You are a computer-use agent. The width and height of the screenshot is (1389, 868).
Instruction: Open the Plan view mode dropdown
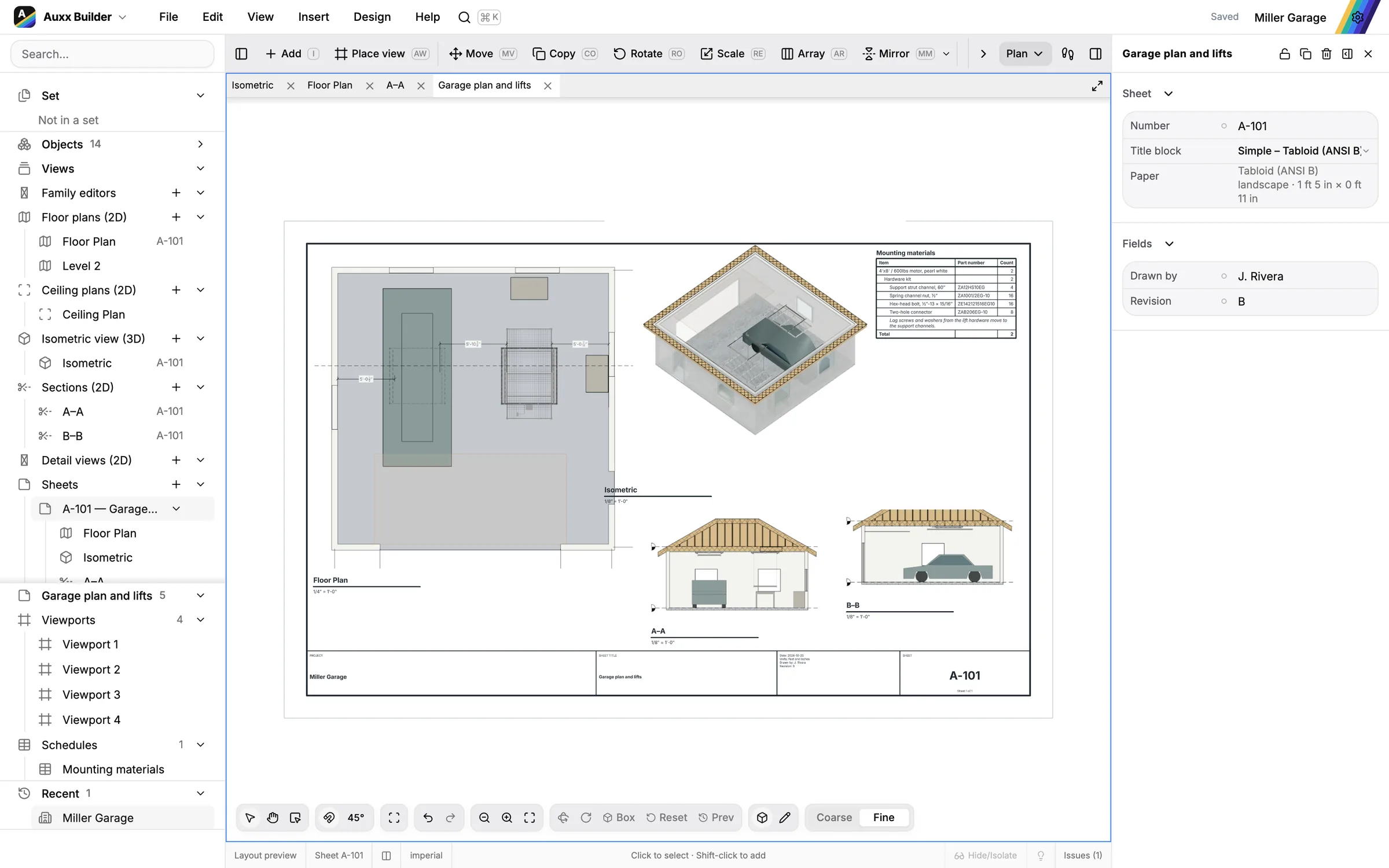coord(1024,54)
